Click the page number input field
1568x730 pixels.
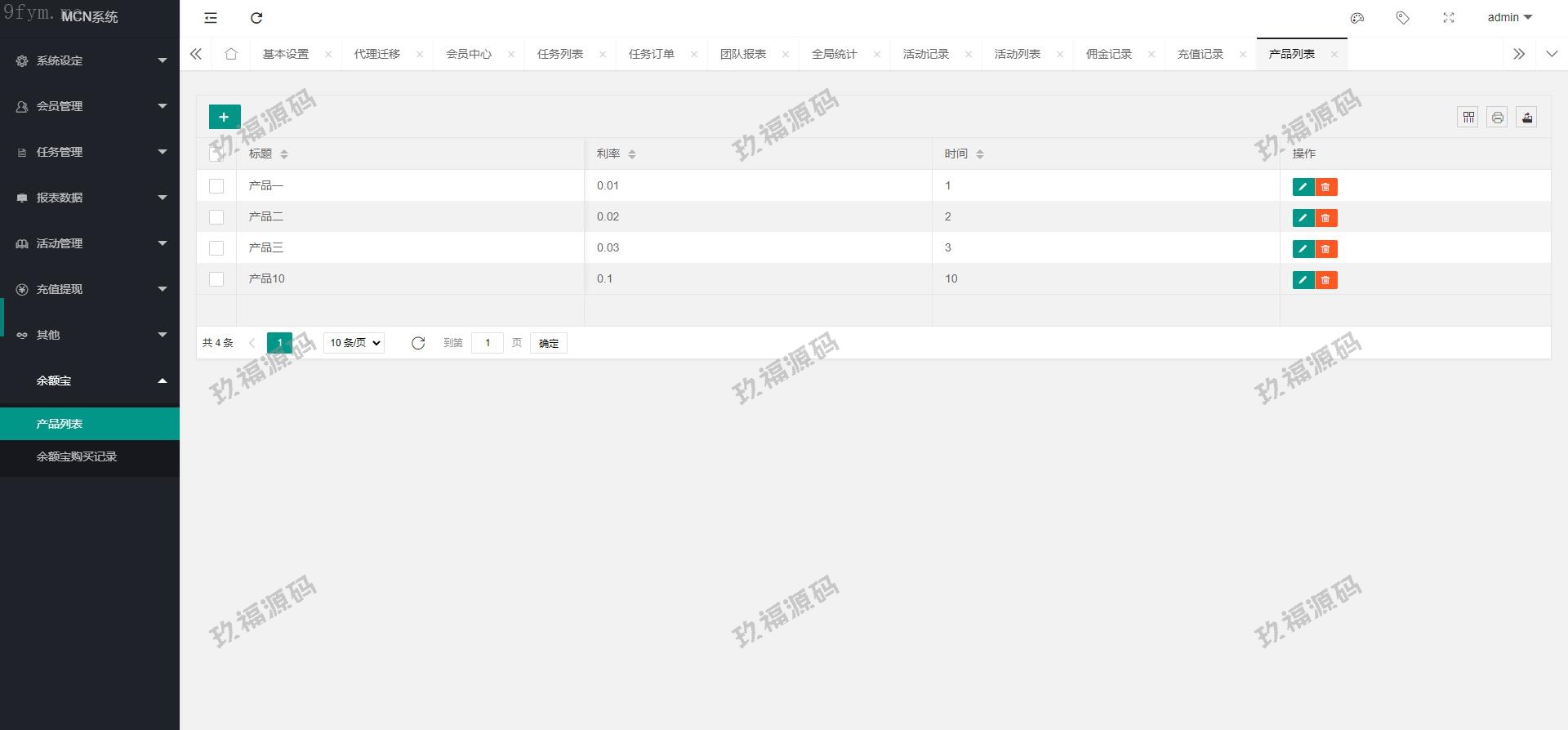pyautogui.click(x=488, y=343)
